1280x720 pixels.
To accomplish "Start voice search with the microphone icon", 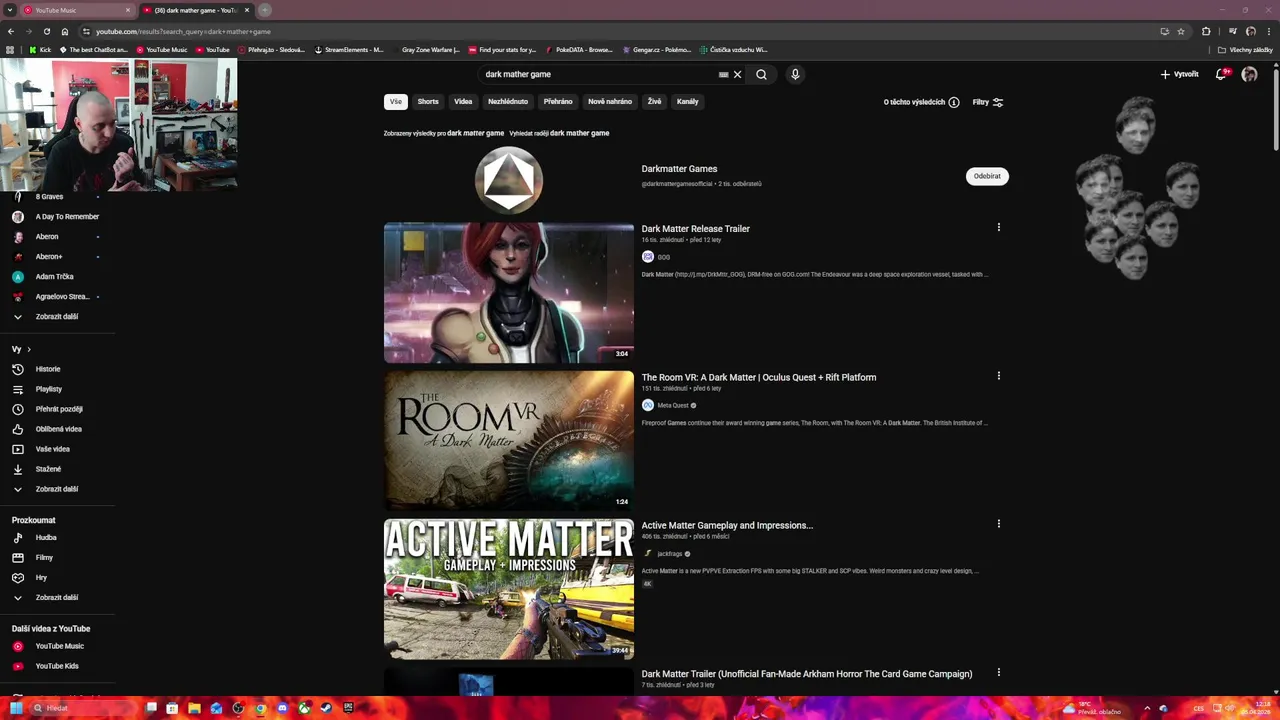I will (795, 74).
